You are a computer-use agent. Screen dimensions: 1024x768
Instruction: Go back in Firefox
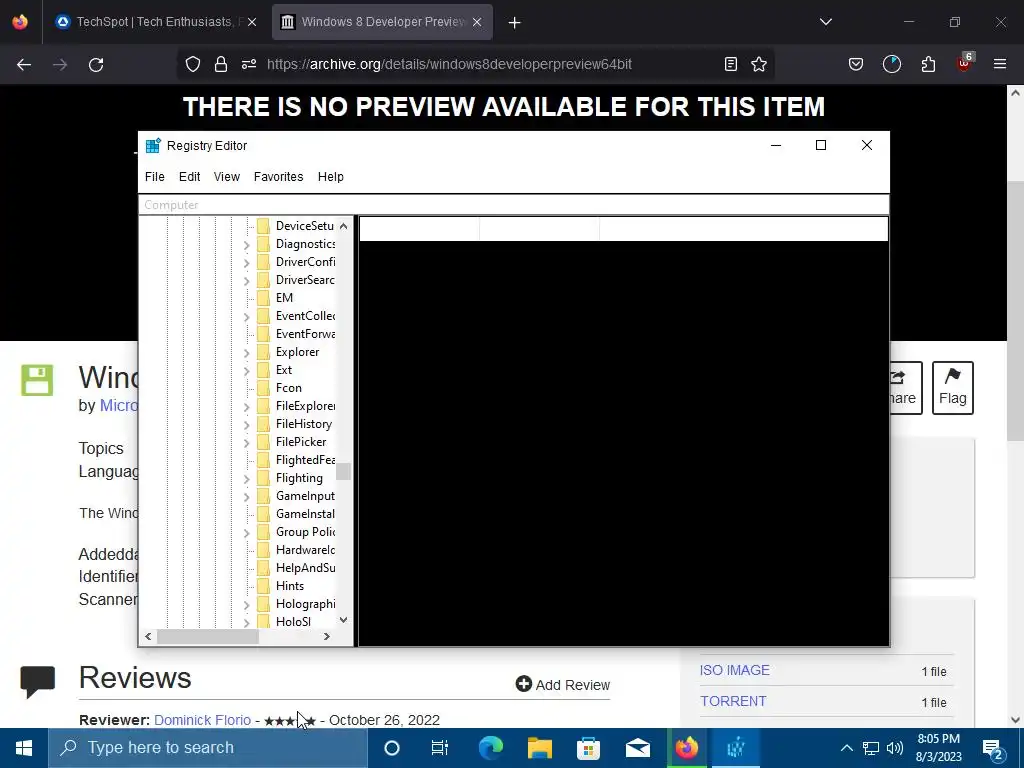pos(24,64)
